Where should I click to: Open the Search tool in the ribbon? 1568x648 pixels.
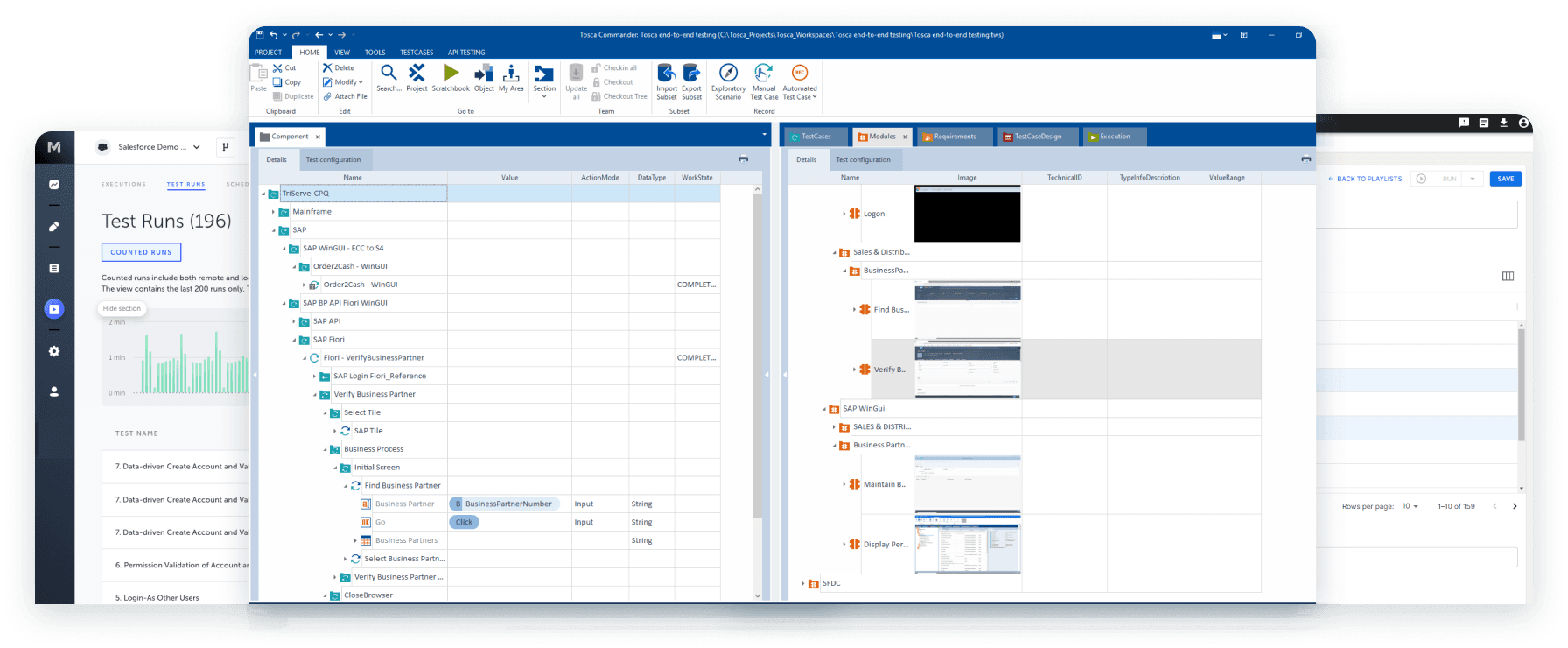(388, 77)
